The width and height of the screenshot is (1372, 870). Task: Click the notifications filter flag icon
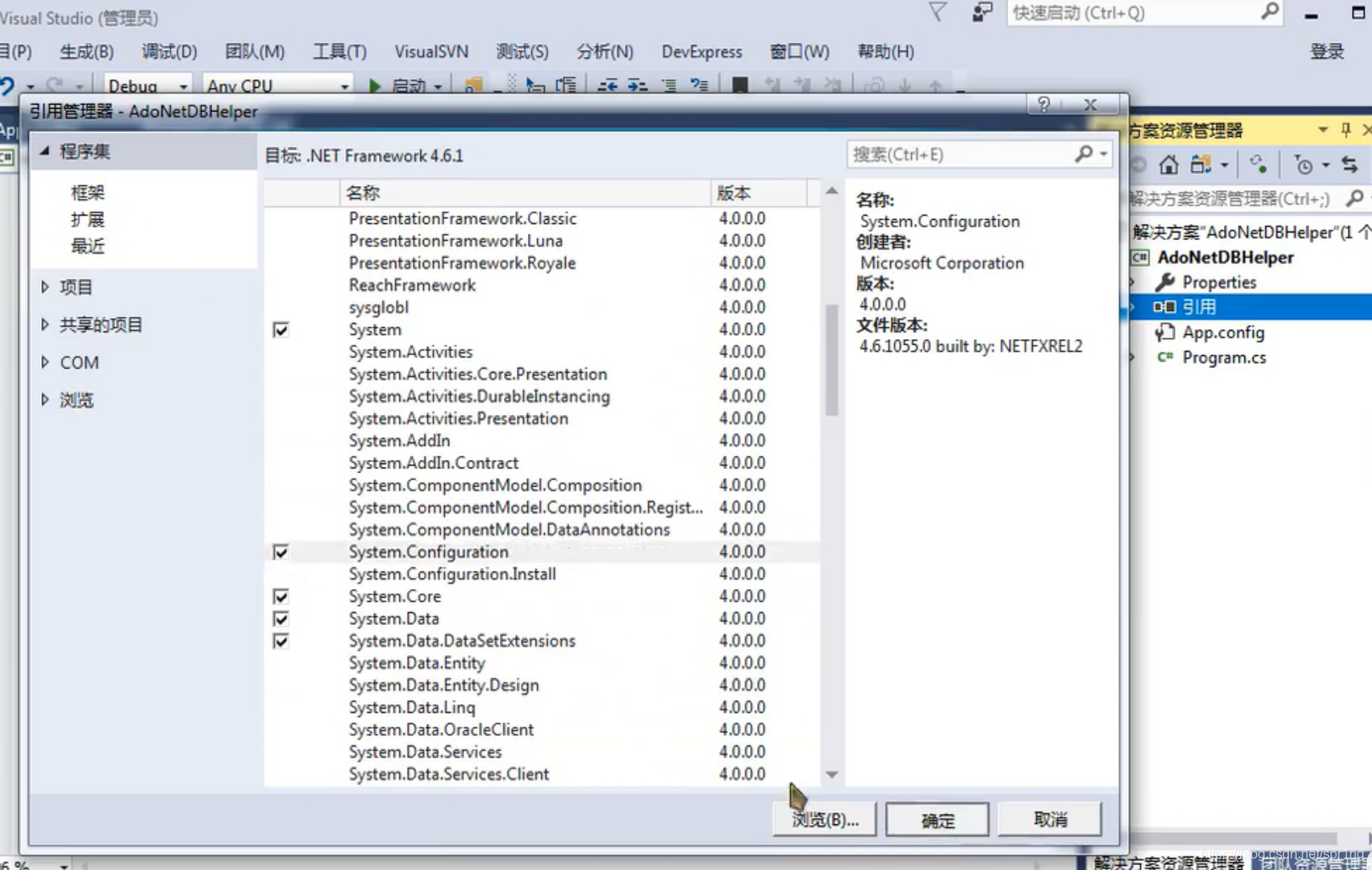tap(937, 12)
